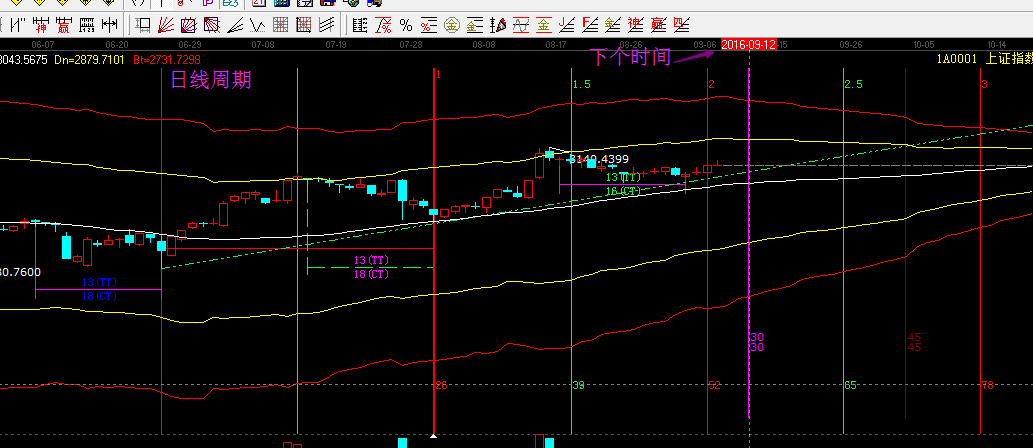Select the olive 金 with horizontal lines

[x=475, y=25]
